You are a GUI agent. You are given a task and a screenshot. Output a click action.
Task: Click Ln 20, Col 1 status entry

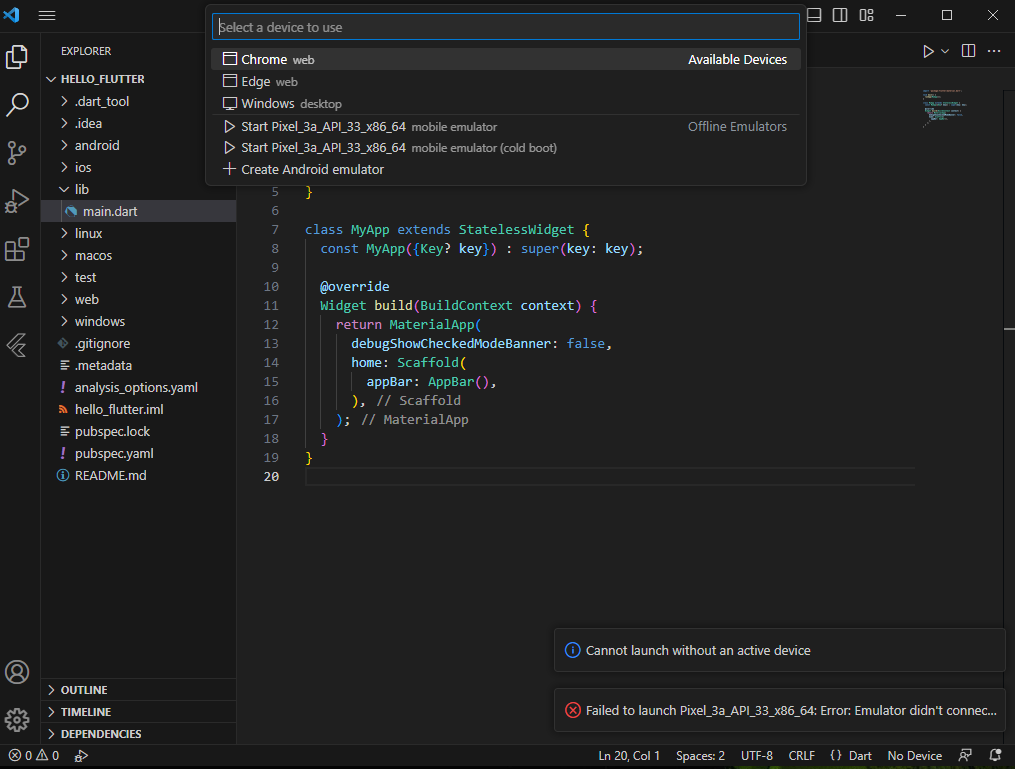click(629, 755)
